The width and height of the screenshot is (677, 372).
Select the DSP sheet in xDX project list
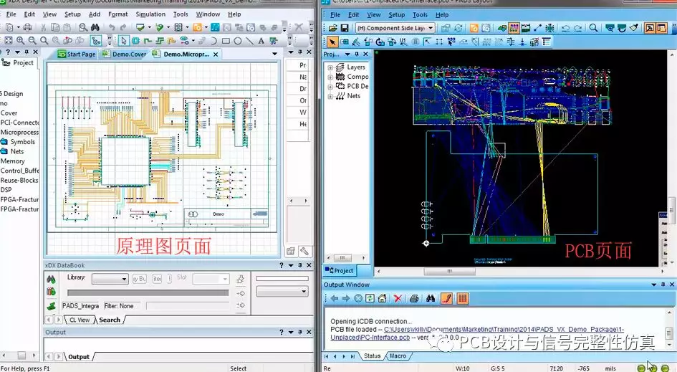[x=6, y=190]
